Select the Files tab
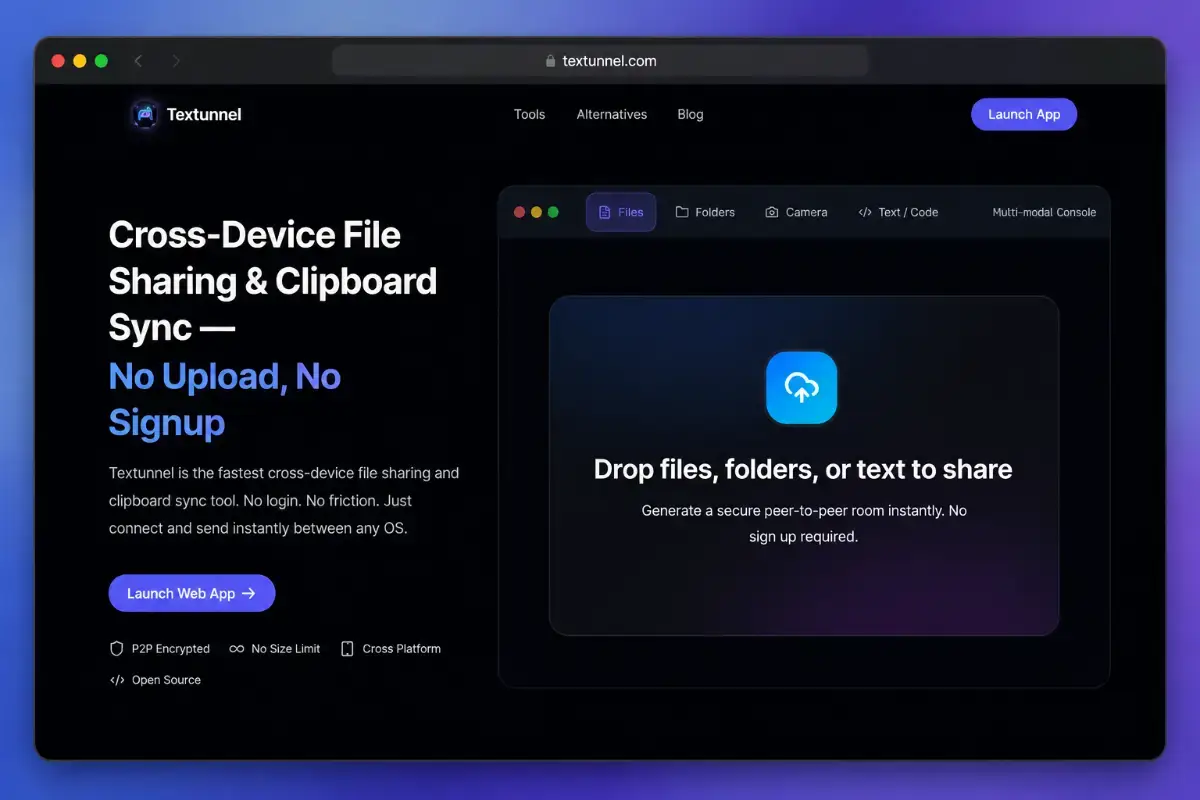 pyautogui.click(x=621, y=212)
